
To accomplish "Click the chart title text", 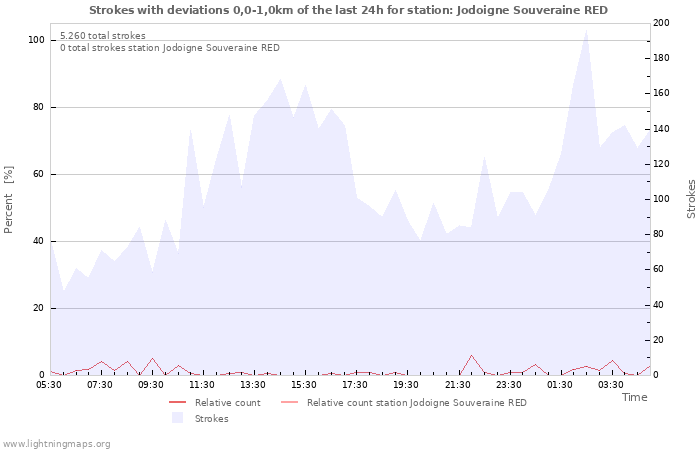I will click(347, 10).
